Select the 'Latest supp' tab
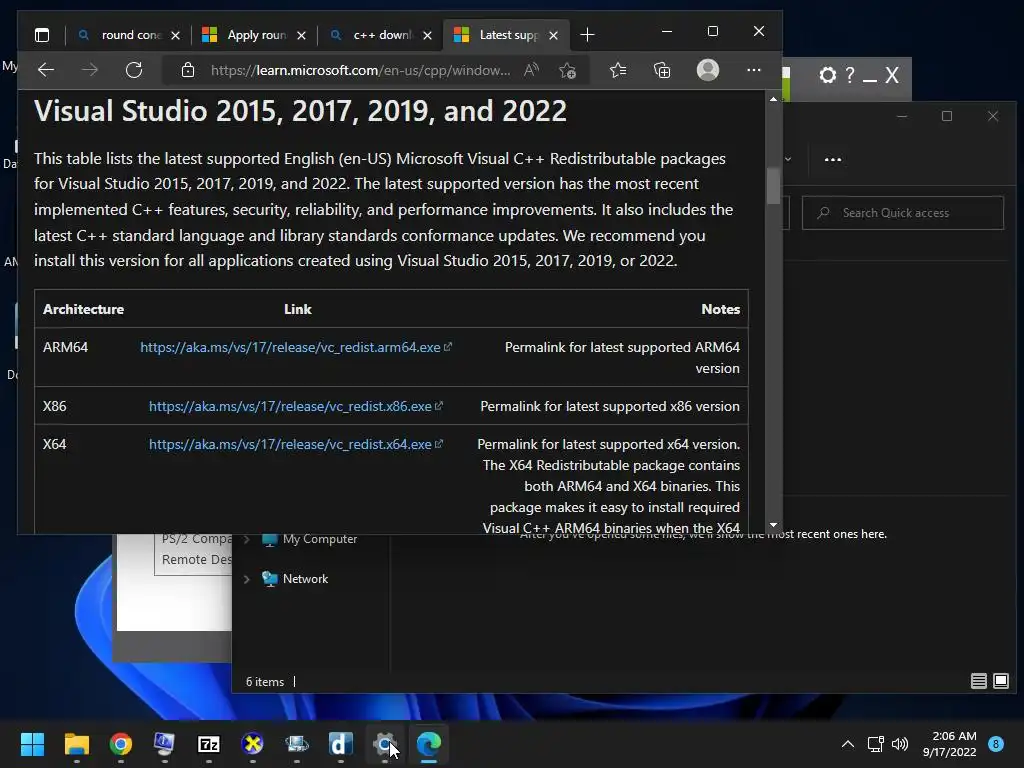1024x768 pixels. pyautogui.click(x=507, y=35)
